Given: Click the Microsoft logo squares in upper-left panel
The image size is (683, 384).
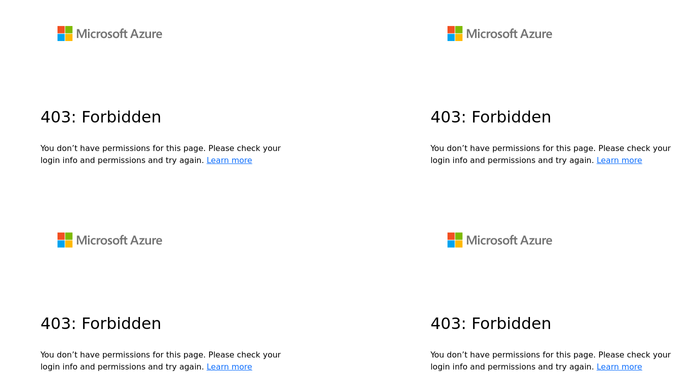Looking at the screenshot, I should [x=65, y=34].
